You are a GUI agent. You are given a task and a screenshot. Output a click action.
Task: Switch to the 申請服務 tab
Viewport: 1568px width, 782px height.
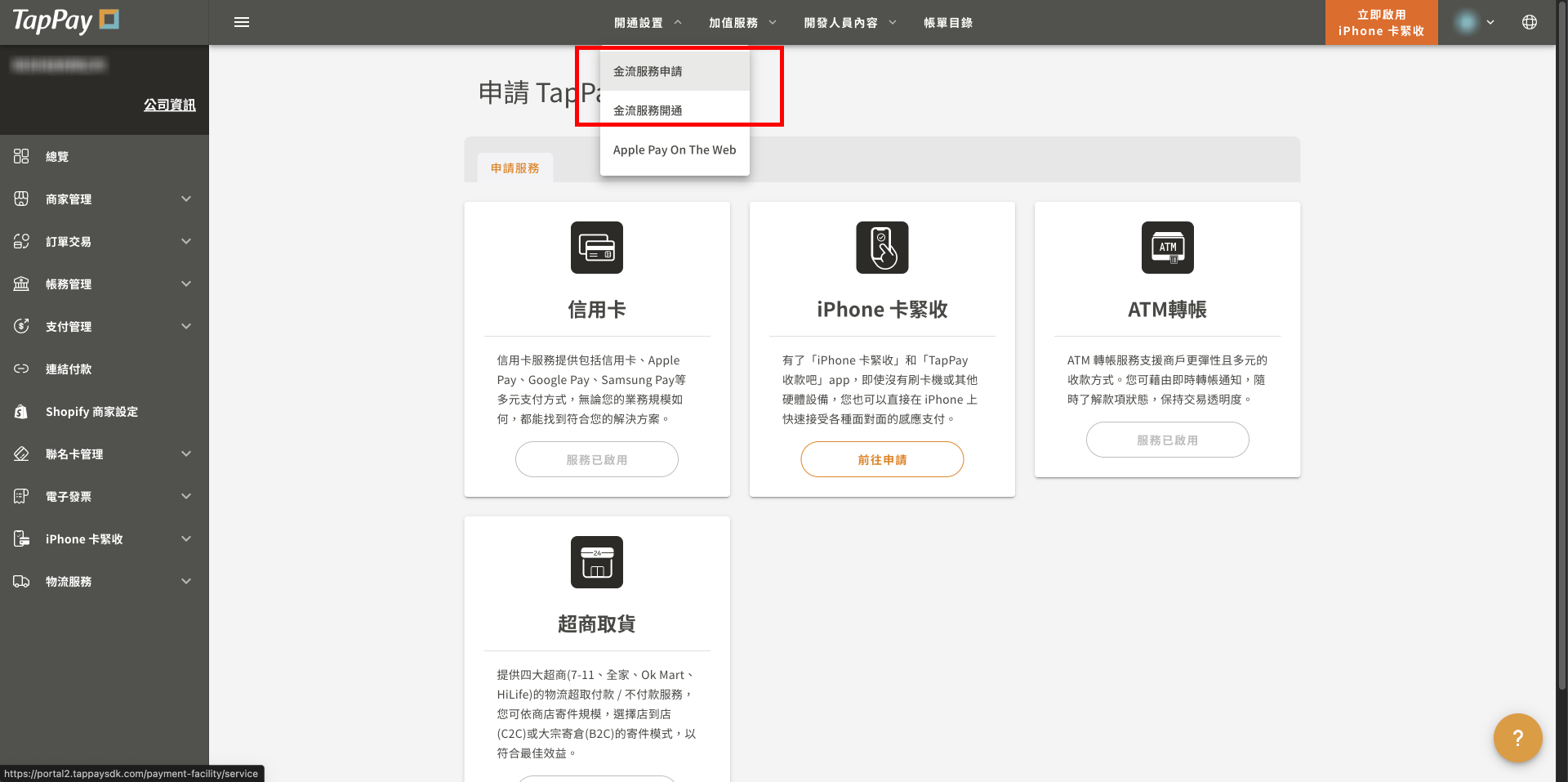point(514,168)
